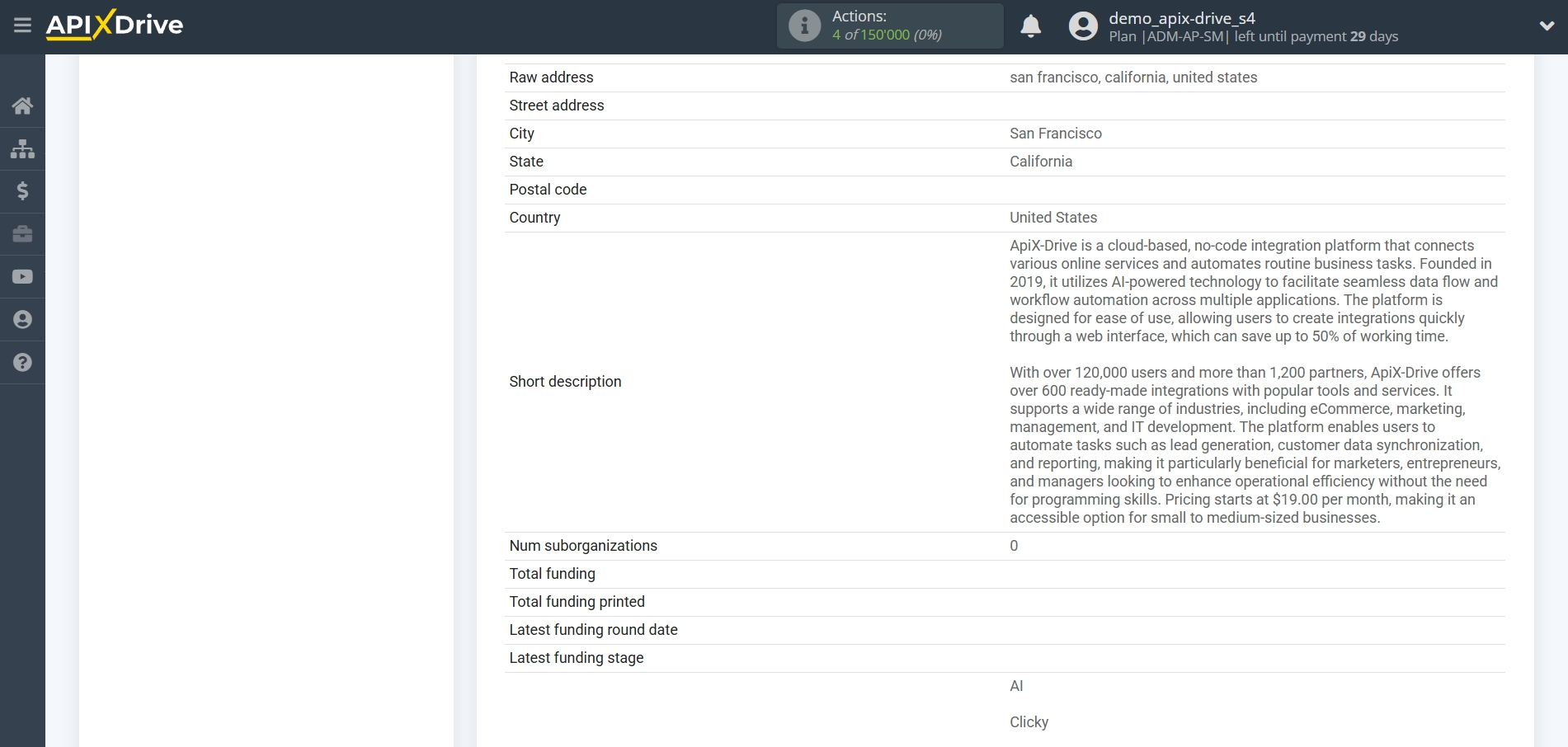Open the hamburger menu at top left

[x=22, y=25]
